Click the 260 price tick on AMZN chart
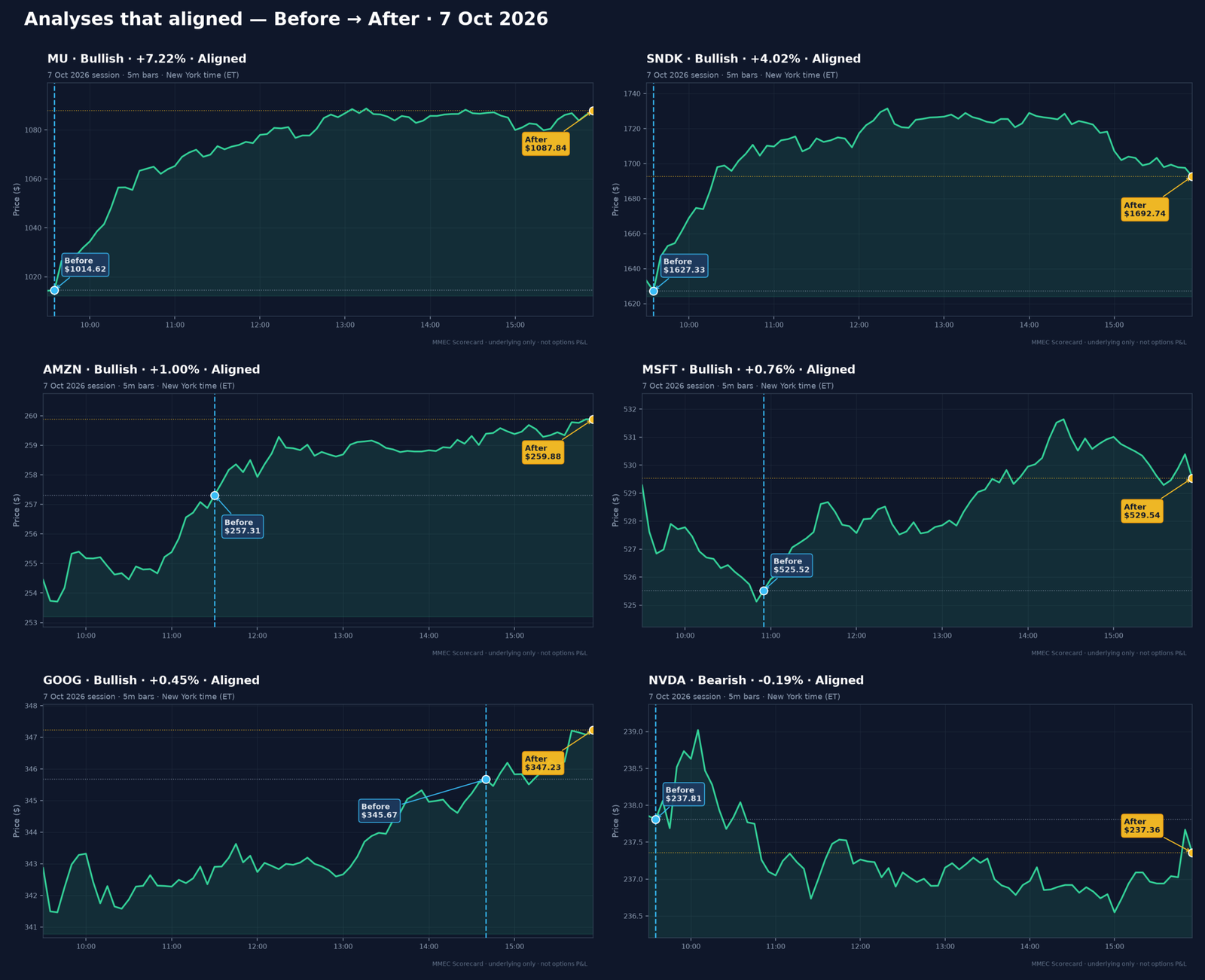1205x980 pixels. 33,416
